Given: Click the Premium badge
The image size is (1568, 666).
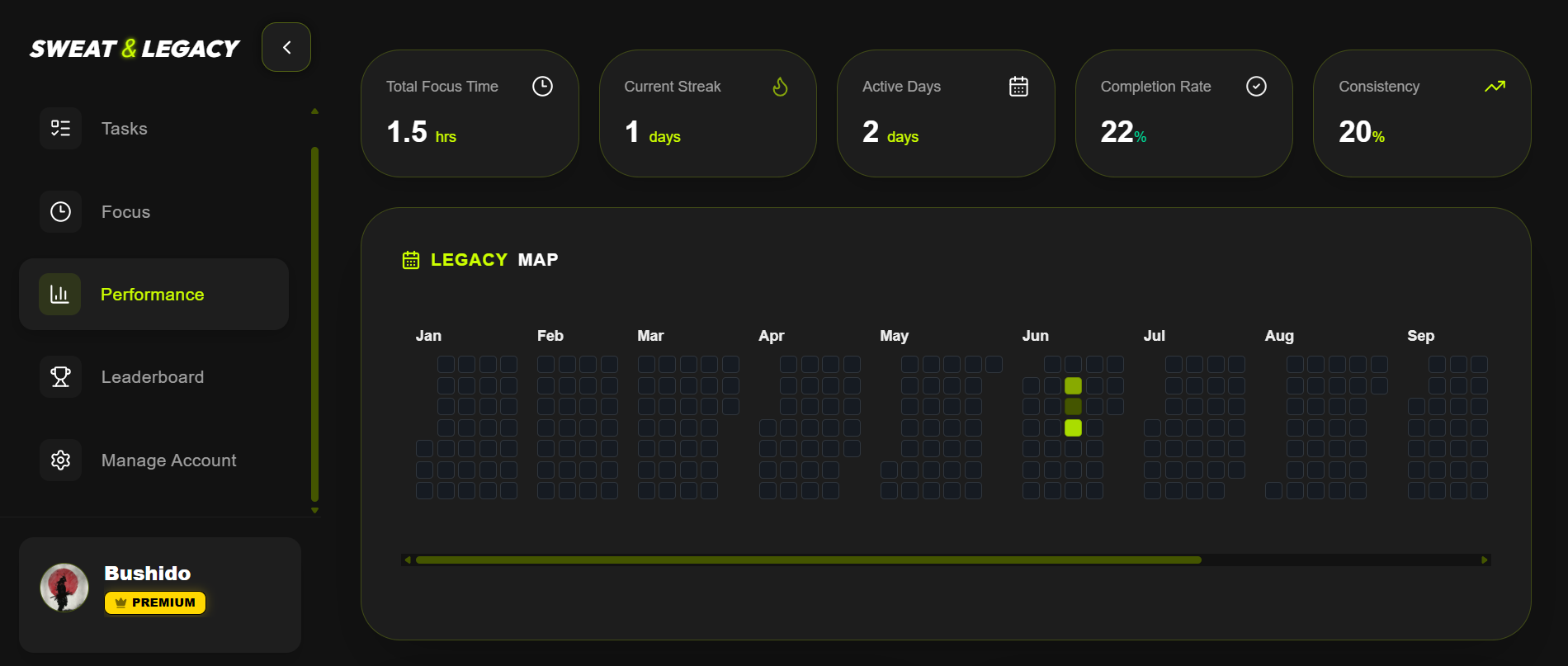Looking at the screenshot, I should [x=155, y=602].
